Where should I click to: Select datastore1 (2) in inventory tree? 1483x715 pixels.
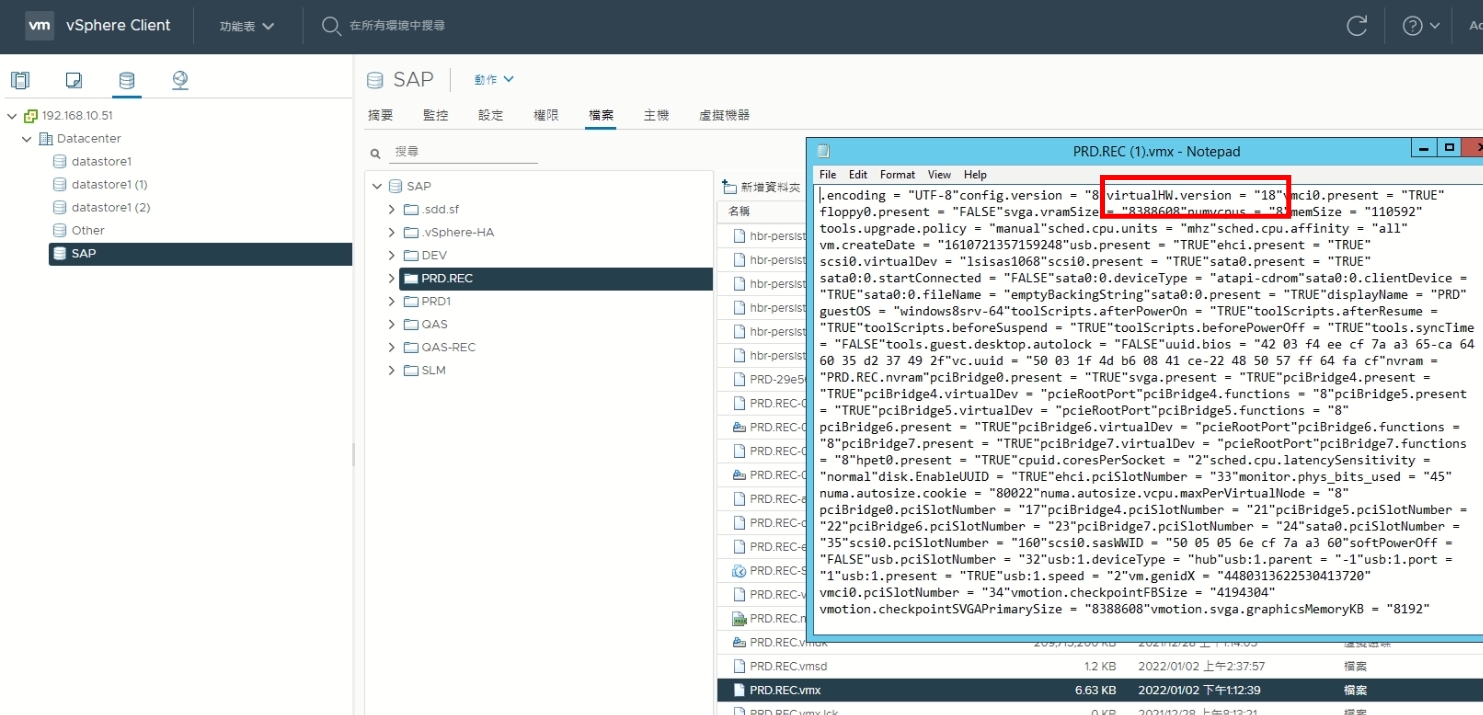[109, 207]
